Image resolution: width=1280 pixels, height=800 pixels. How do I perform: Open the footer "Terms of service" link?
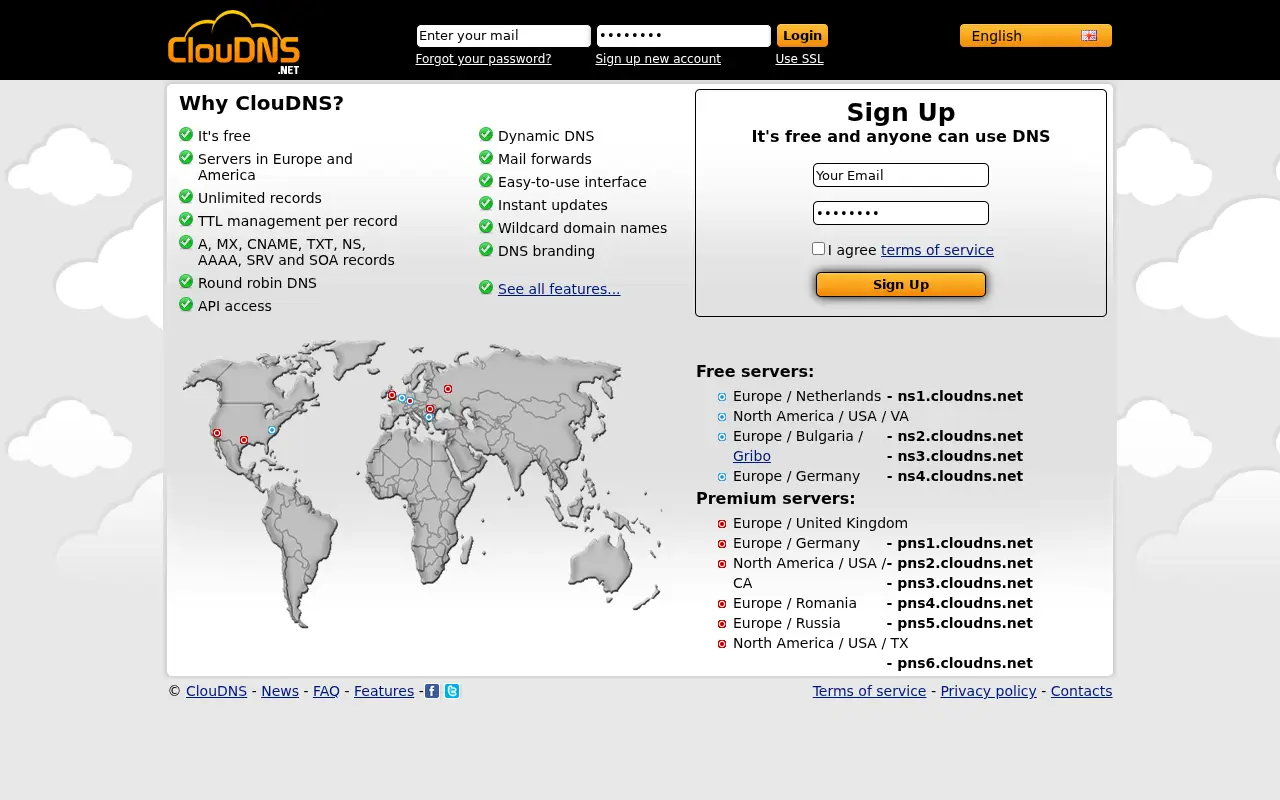pos(869,691)
